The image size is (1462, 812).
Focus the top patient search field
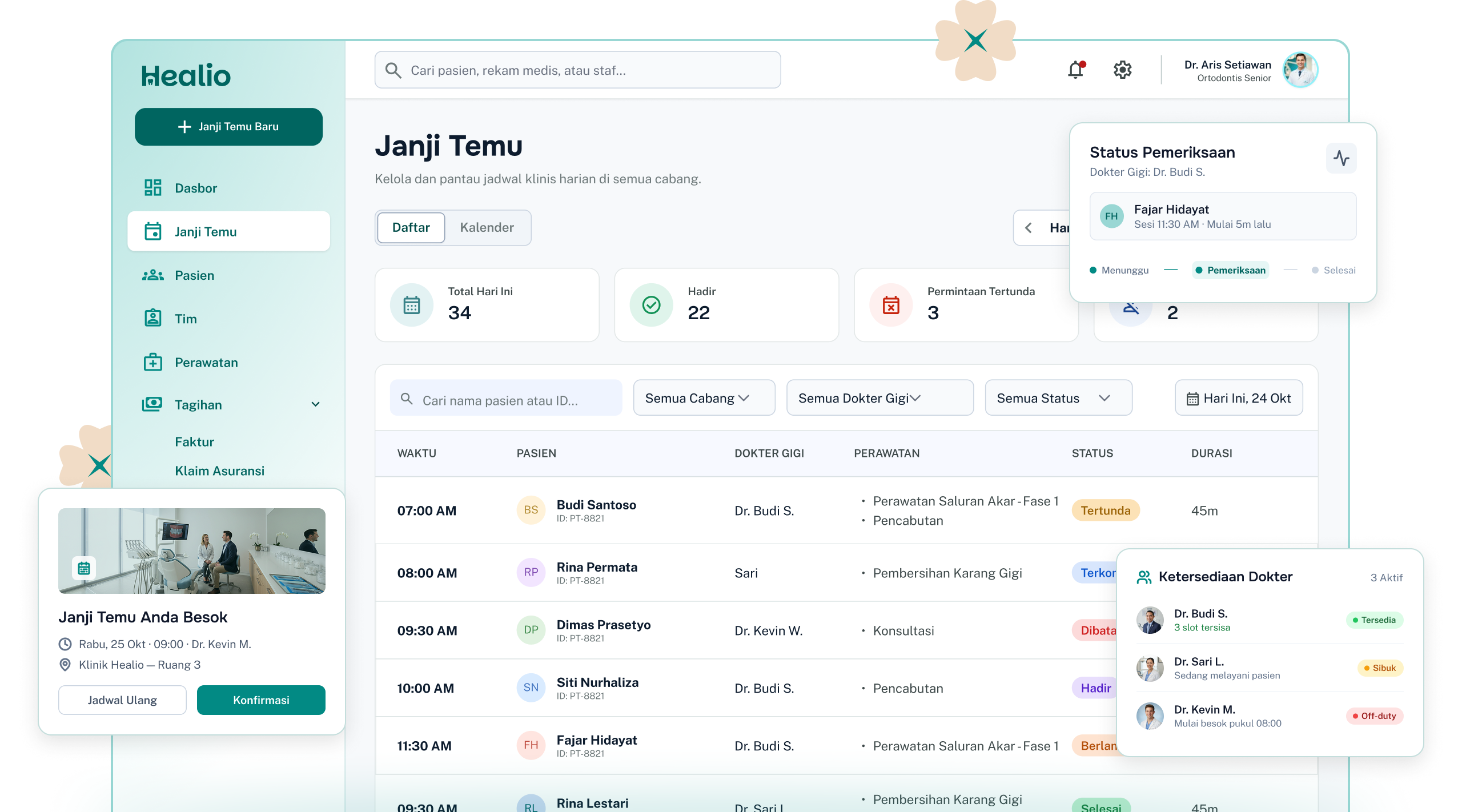point(578,70)
